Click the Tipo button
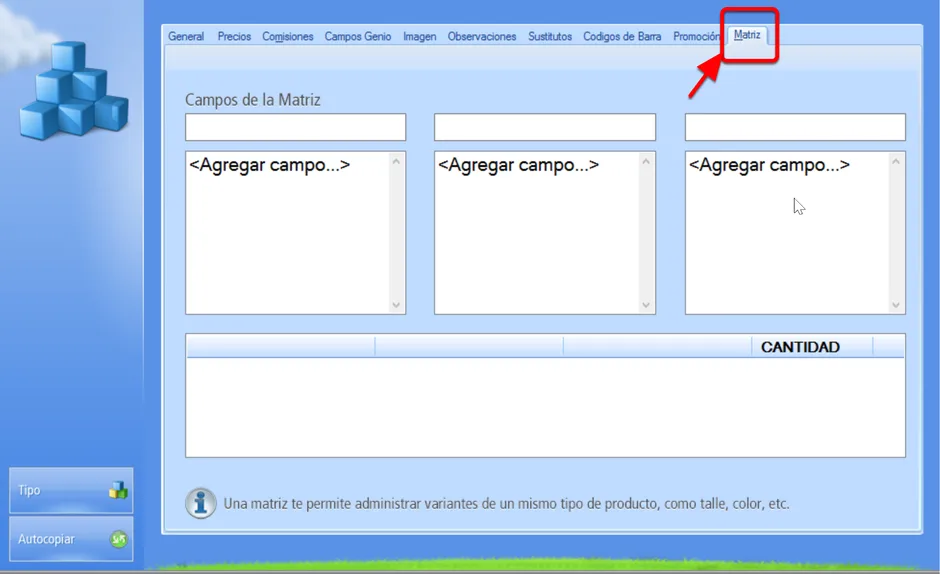 pyautogui.click(x=71, y=490)
